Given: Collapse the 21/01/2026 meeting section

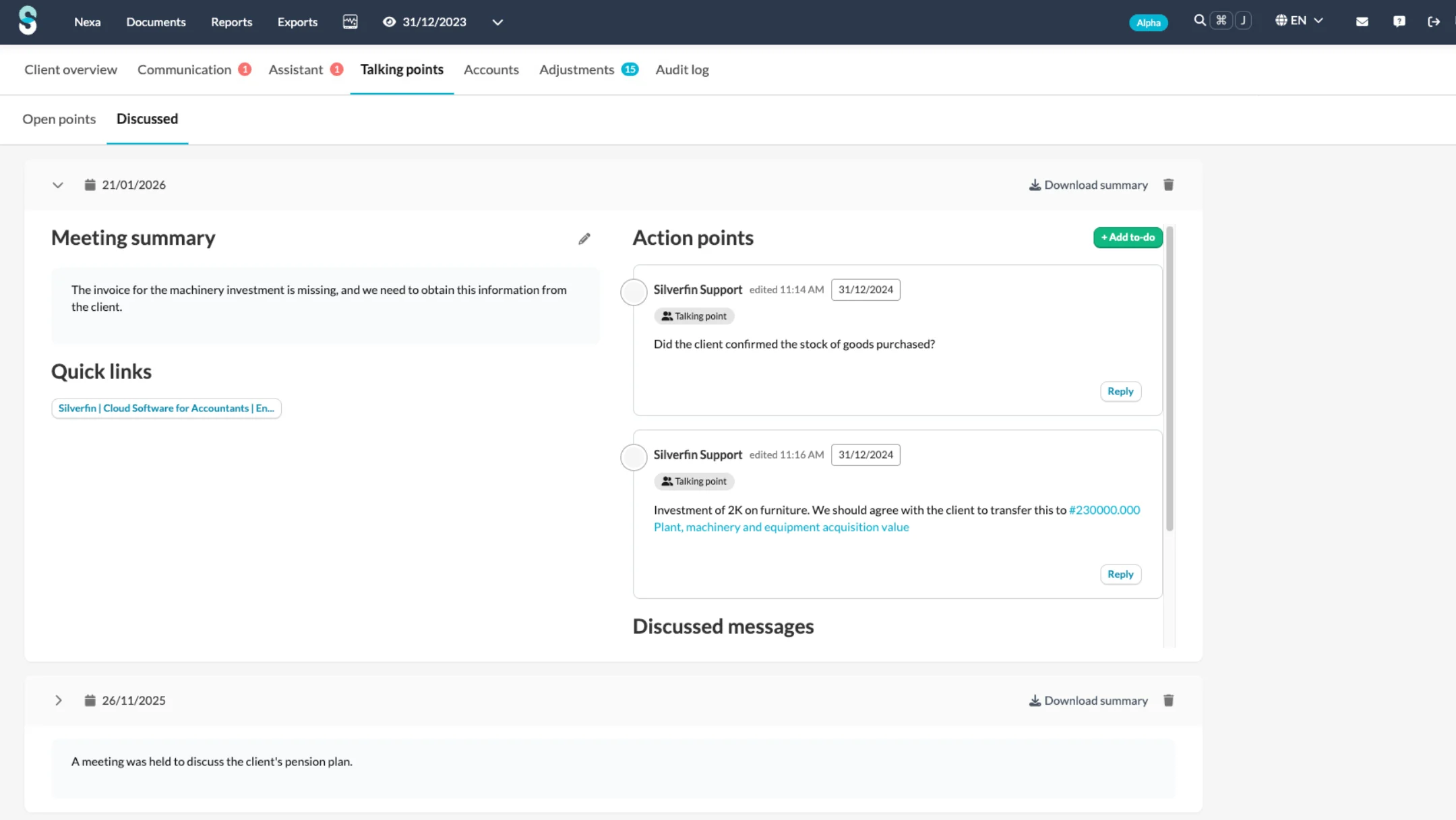Looking at the screenshot, I should (x=58, y=185).
